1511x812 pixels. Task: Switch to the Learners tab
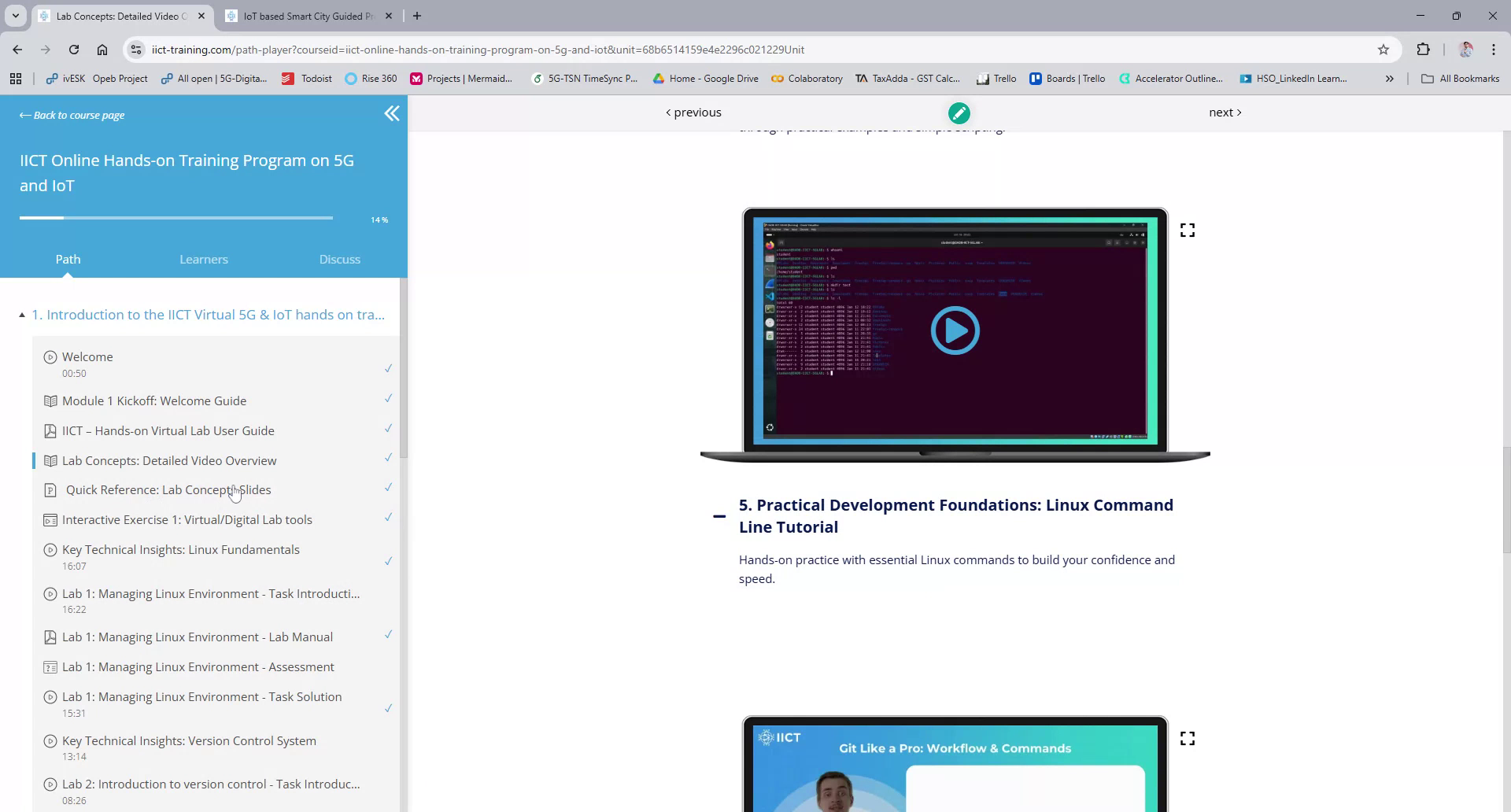[203, 259]
